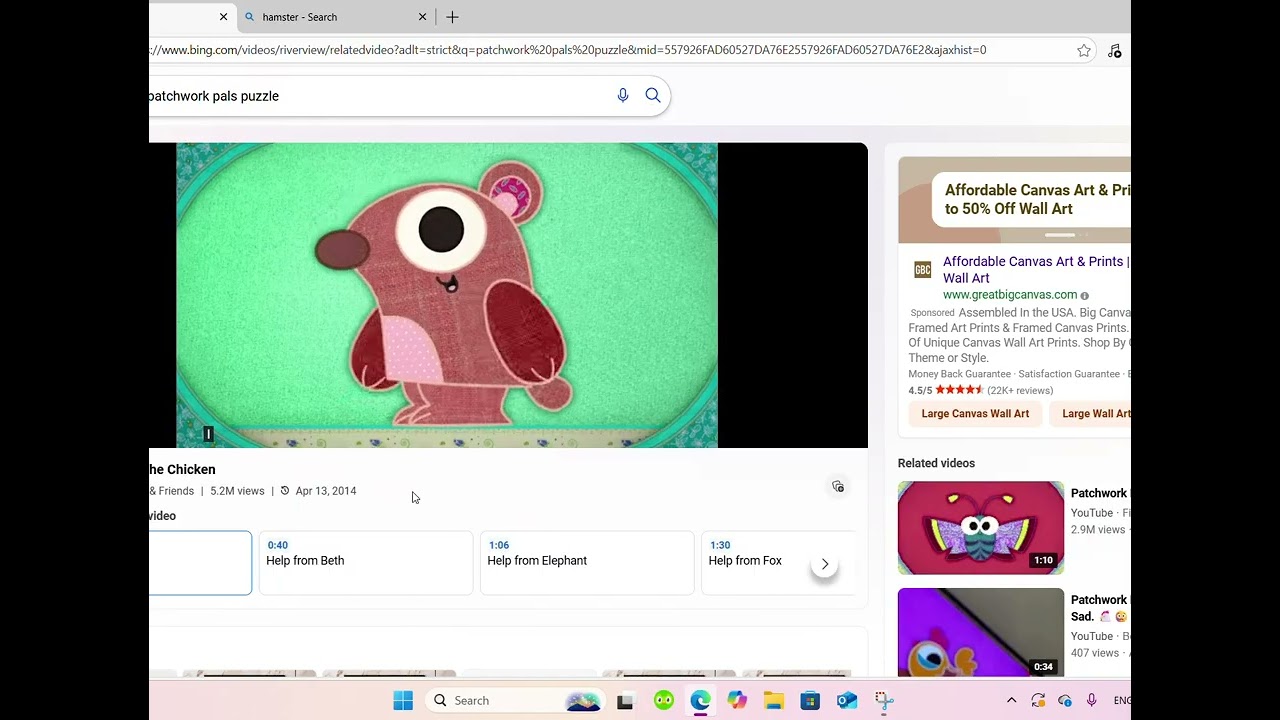Viewport: 1280px width, 720px height.
Task: Click the "Large Canvas Wall Art" button
Action: (975, 414)
